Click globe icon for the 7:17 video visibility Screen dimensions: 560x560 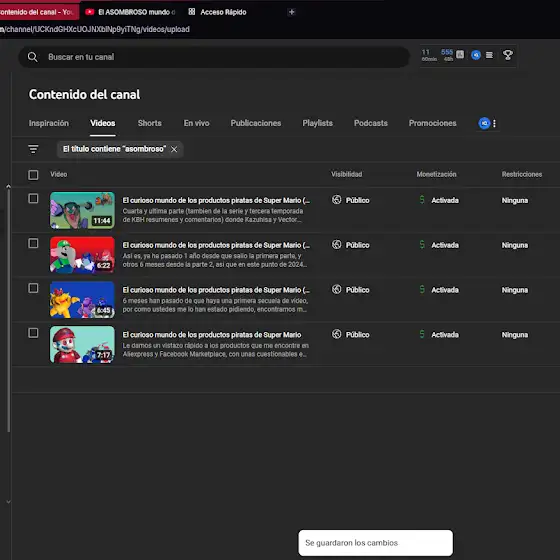pyautogui.click(x=336, y=334)
